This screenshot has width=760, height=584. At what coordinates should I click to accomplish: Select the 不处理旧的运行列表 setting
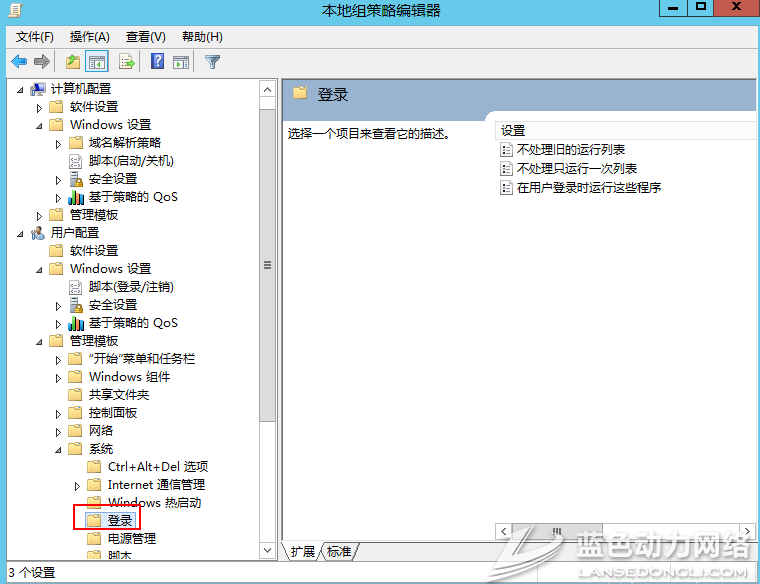tap(570, 150)
